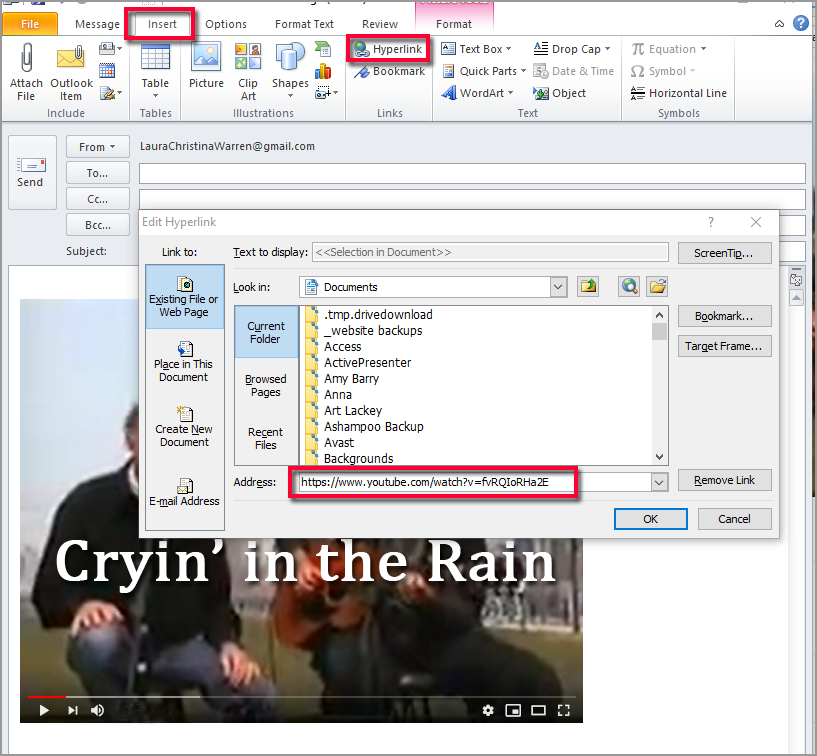Select the ActivePresenter folder

367,363
